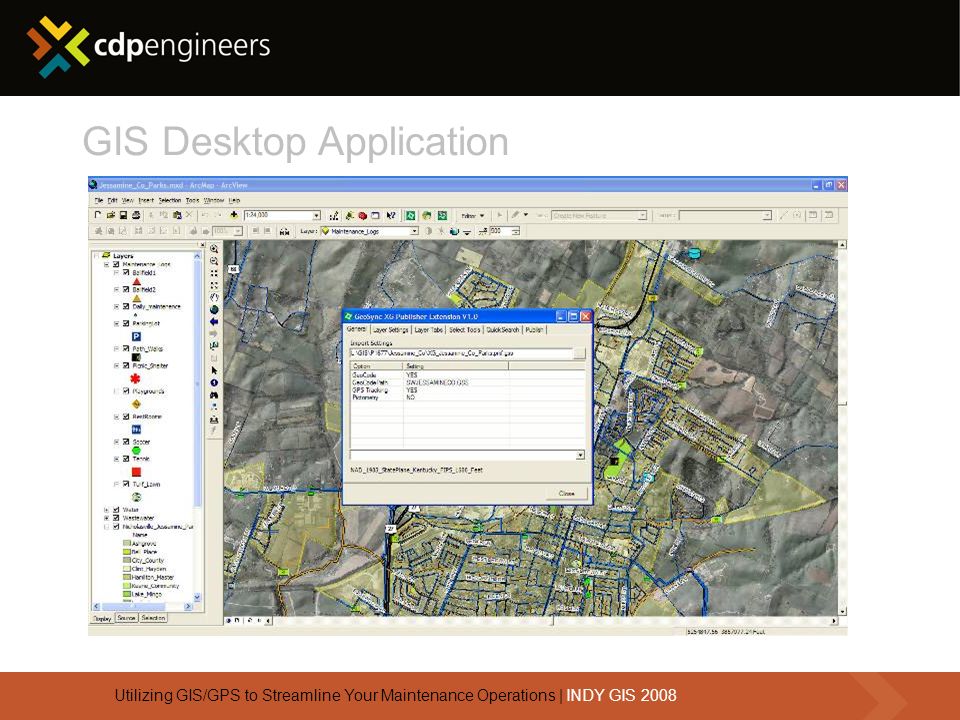Select the Find binoculars tool
The width and height of the screenshot is (960, 720).
[x=214, y=395]
